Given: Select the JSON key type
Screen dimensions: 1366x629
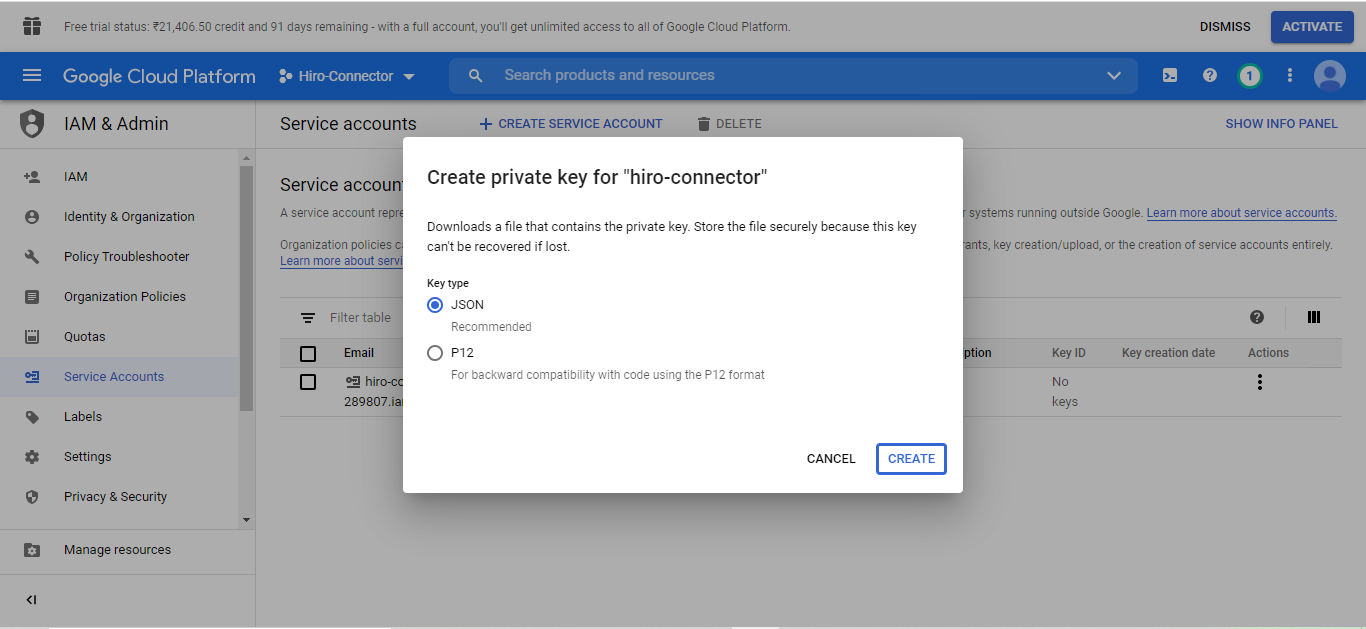Looking at the screenshot, I should 435,305.
